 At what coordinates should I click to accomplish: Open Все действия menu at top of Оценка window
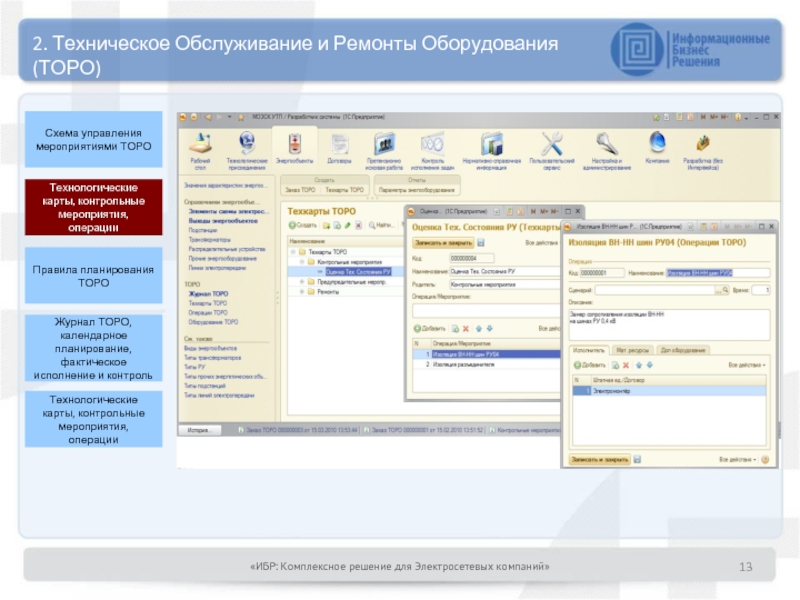[x=542, y=243]
